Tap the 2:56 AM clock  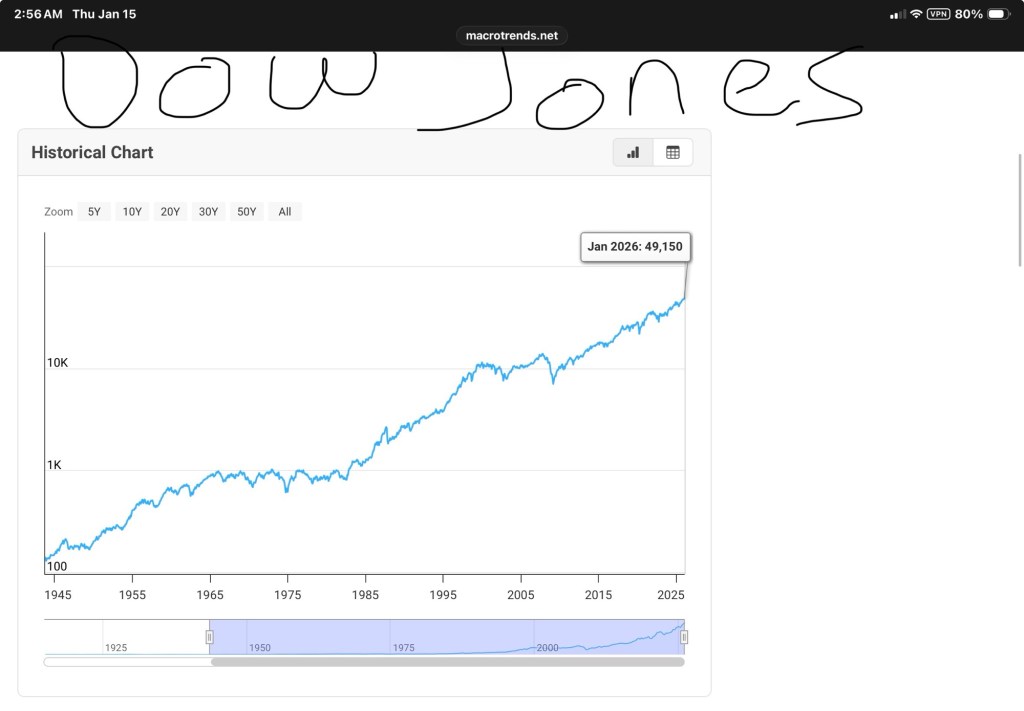[38, 14]
